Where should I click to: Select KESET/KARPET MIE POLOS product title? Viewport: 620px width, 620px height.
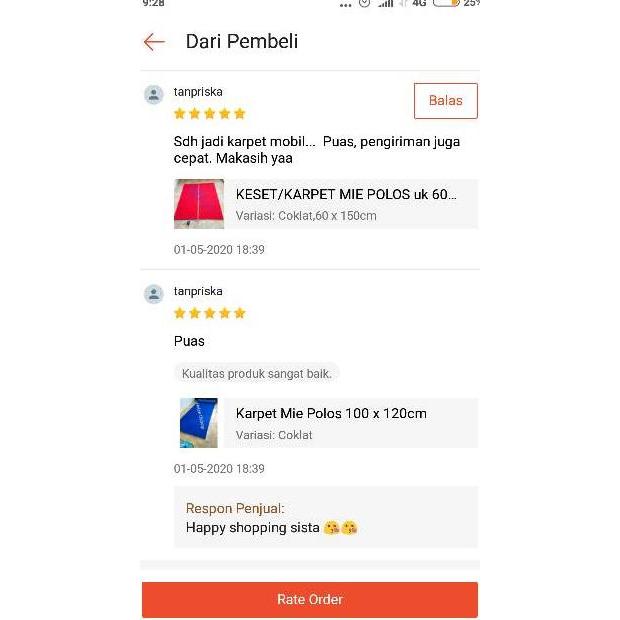click(346, 195)
